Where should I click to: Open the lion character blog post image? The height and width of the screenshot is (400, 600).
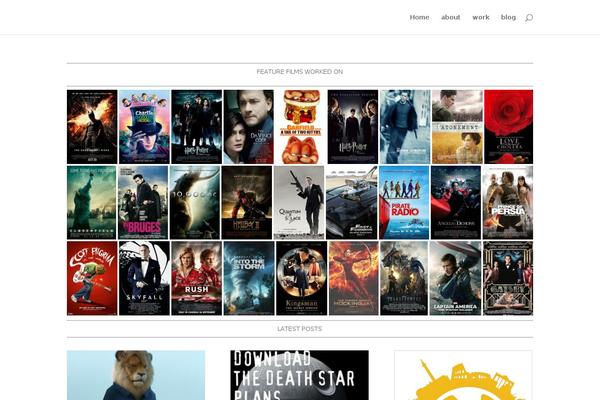click(136, 375)
